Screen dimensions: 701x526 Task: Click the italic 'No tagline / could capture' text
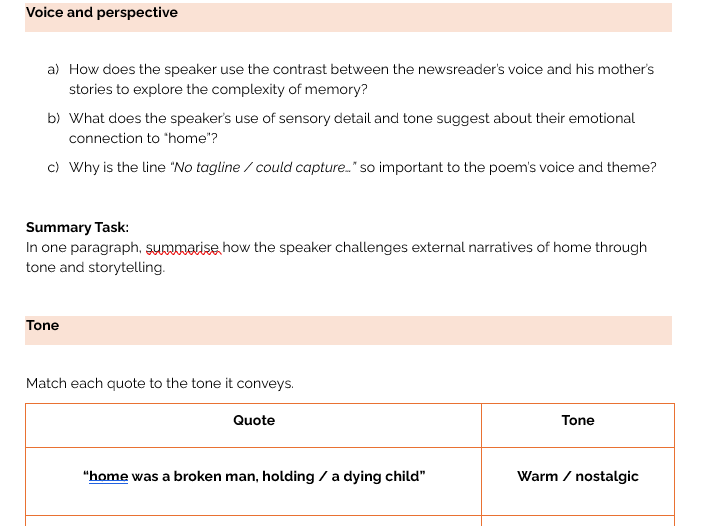click(263, 167)
